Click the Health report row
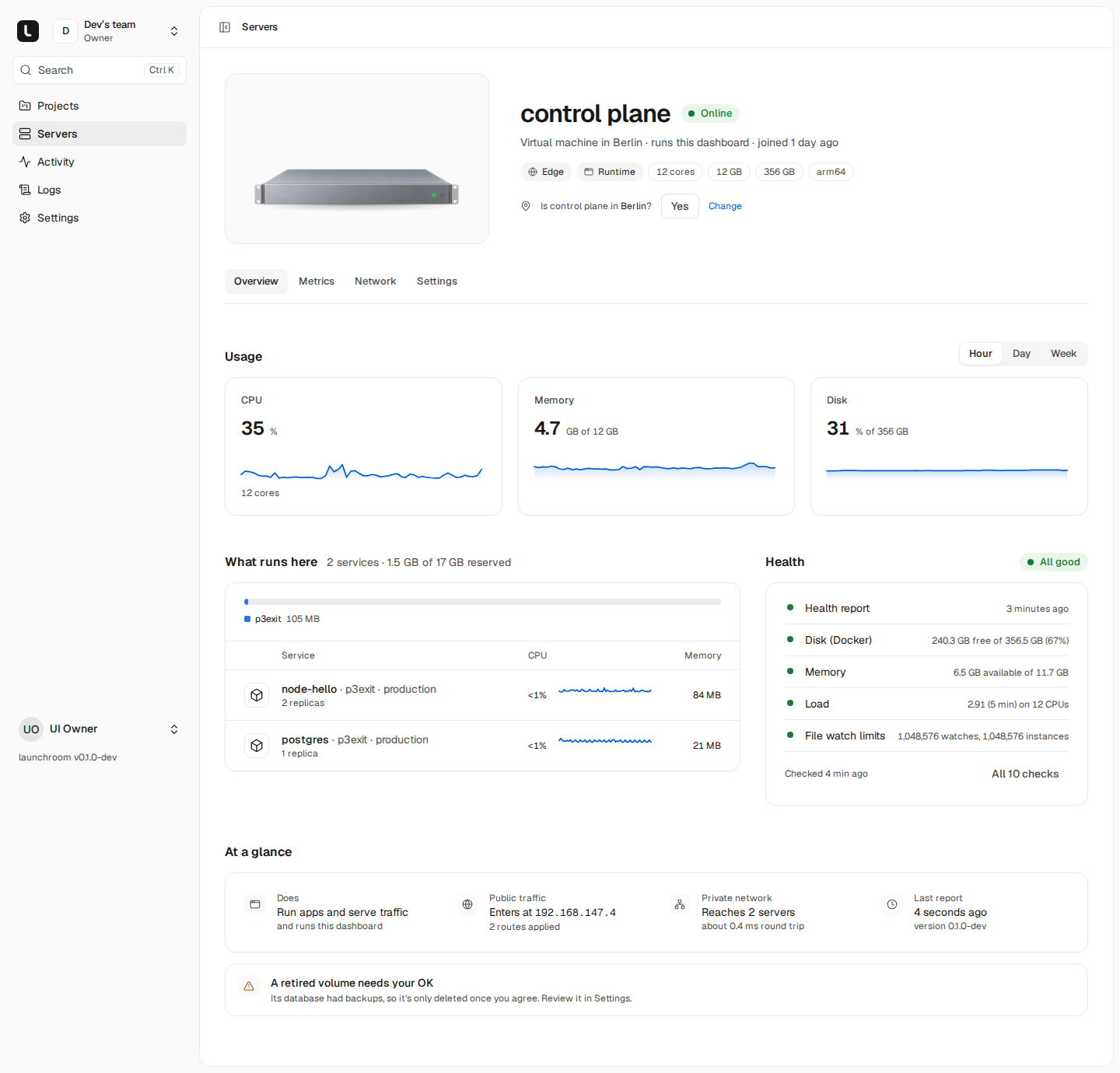 (x=927, y=608)
